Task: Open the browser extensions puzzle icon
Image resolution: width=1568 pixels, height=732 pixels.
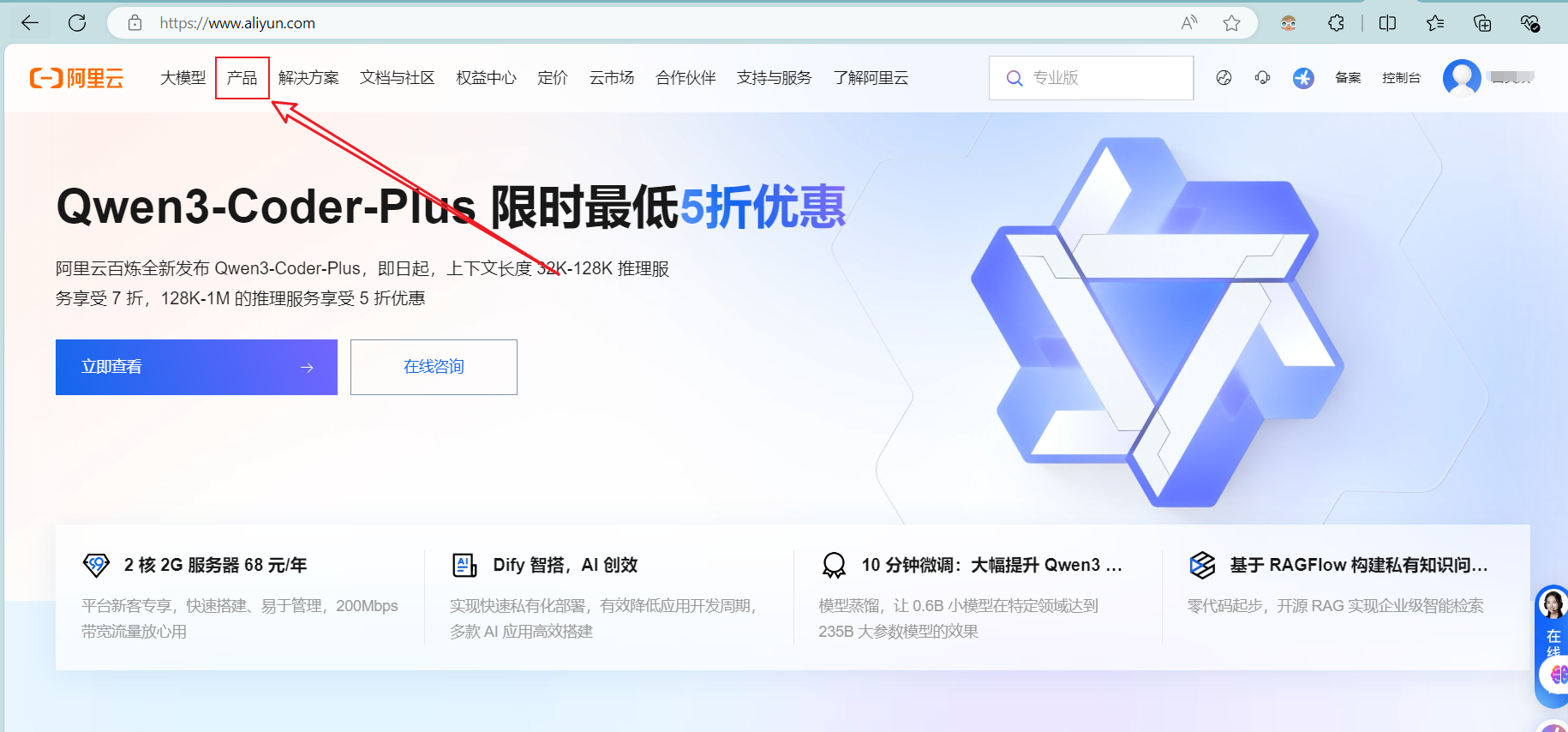Action: pos(1336,23)
